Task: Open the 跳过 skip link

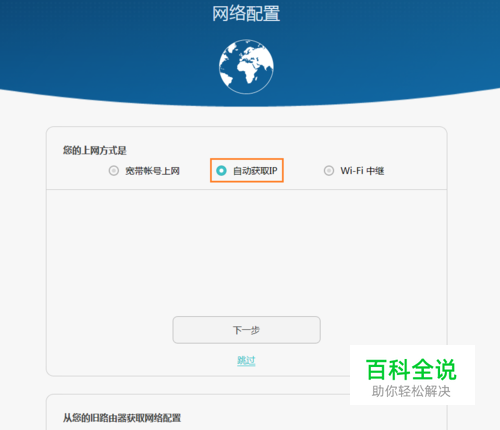Action: pyautogui.click(x=246, y=360)
